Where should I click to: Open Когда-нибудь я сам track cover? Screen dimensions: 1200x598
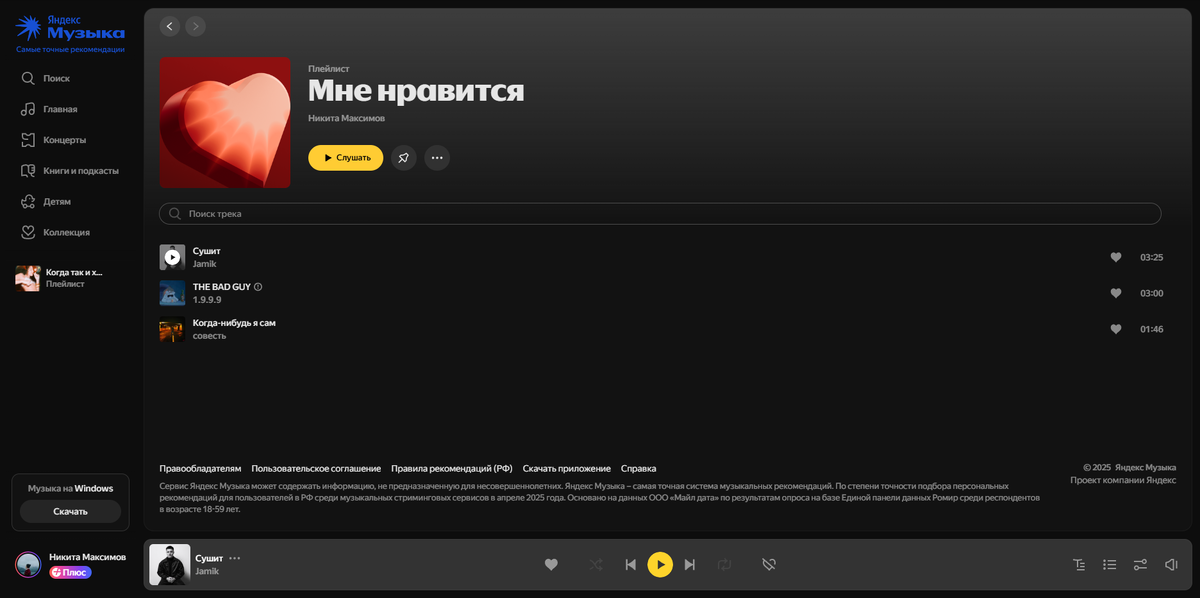pos(172,329)
